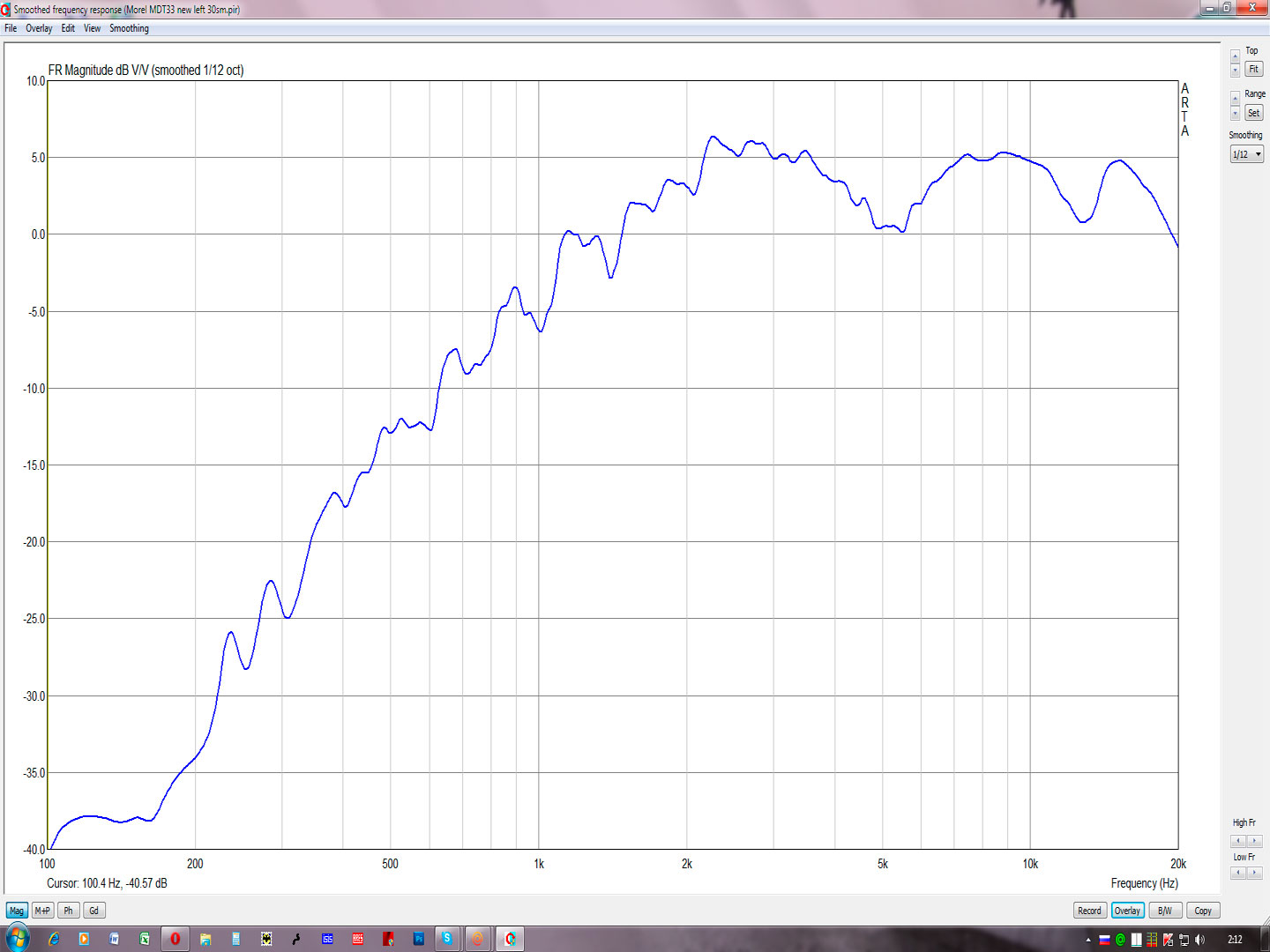Toggle Ph phase view
Viewport: 1270px width, 952px height.
coord(68,911)
